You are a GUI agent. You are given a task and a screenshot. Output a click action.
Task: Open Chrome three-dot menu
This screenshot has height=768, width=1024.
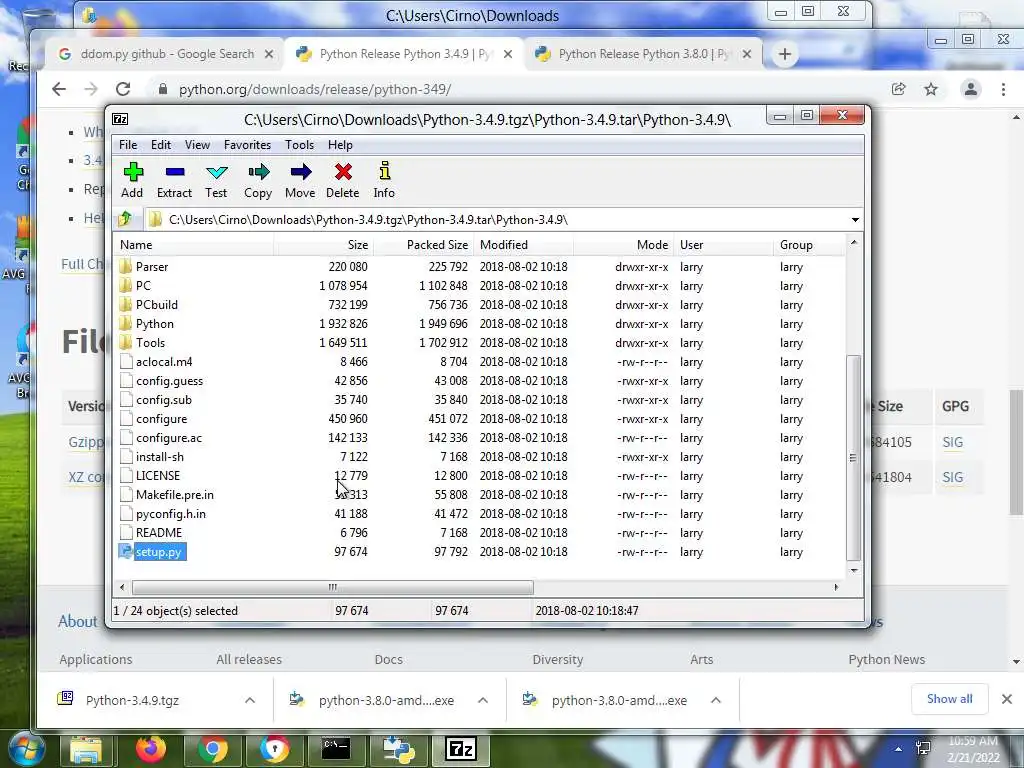[x=1004, y=89]
